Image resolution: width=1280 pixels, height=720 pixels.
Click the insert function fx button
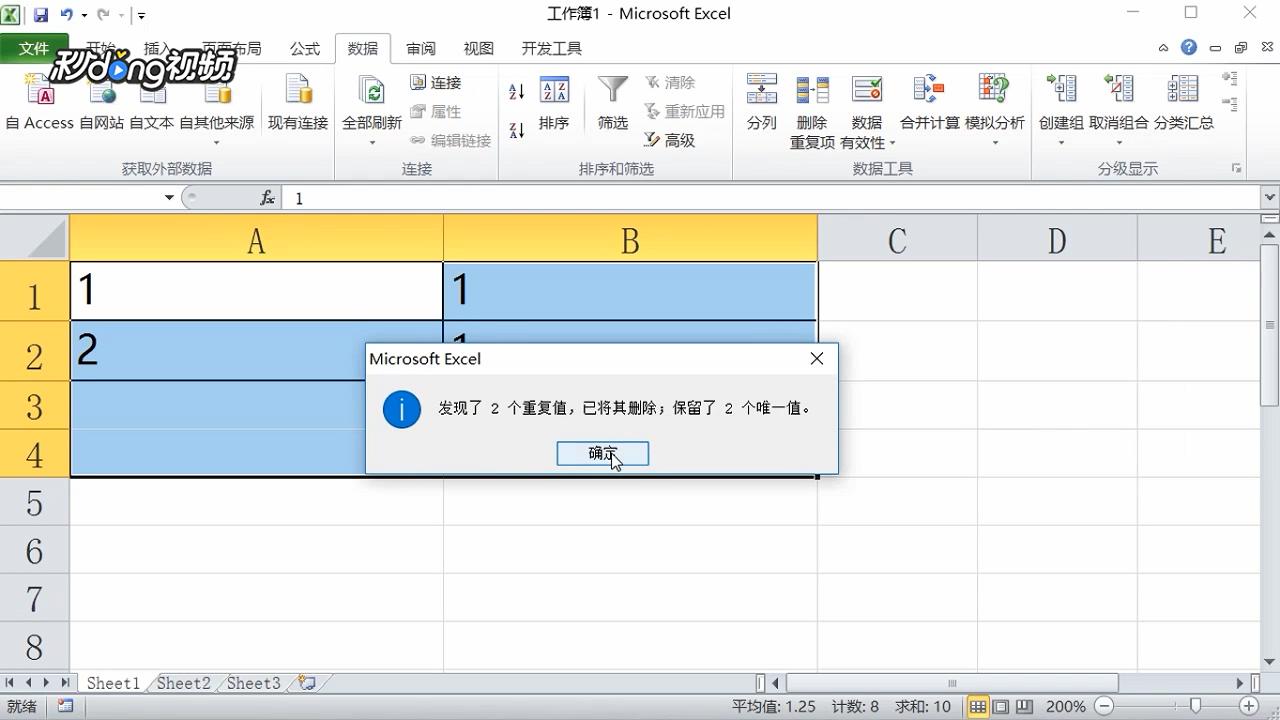coord(267,198)
